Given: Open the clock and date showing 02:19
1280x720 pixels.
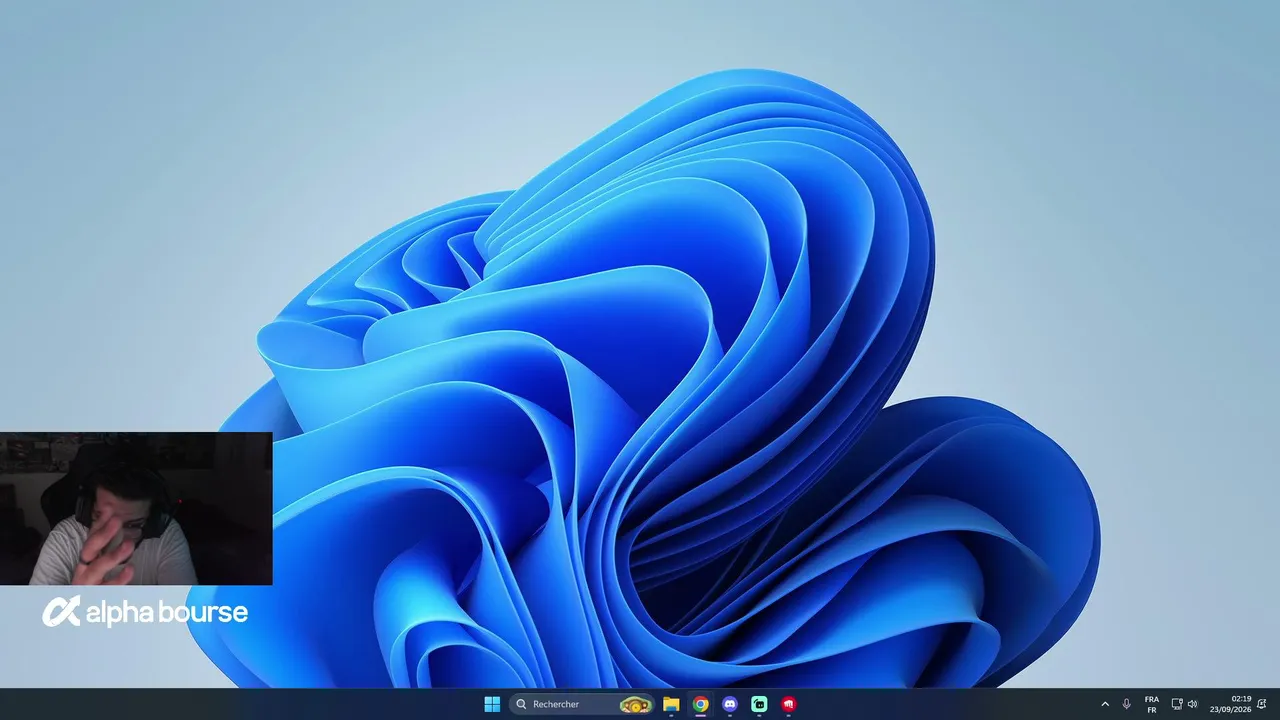Looking at the screenshot, I should [1231, 704].
